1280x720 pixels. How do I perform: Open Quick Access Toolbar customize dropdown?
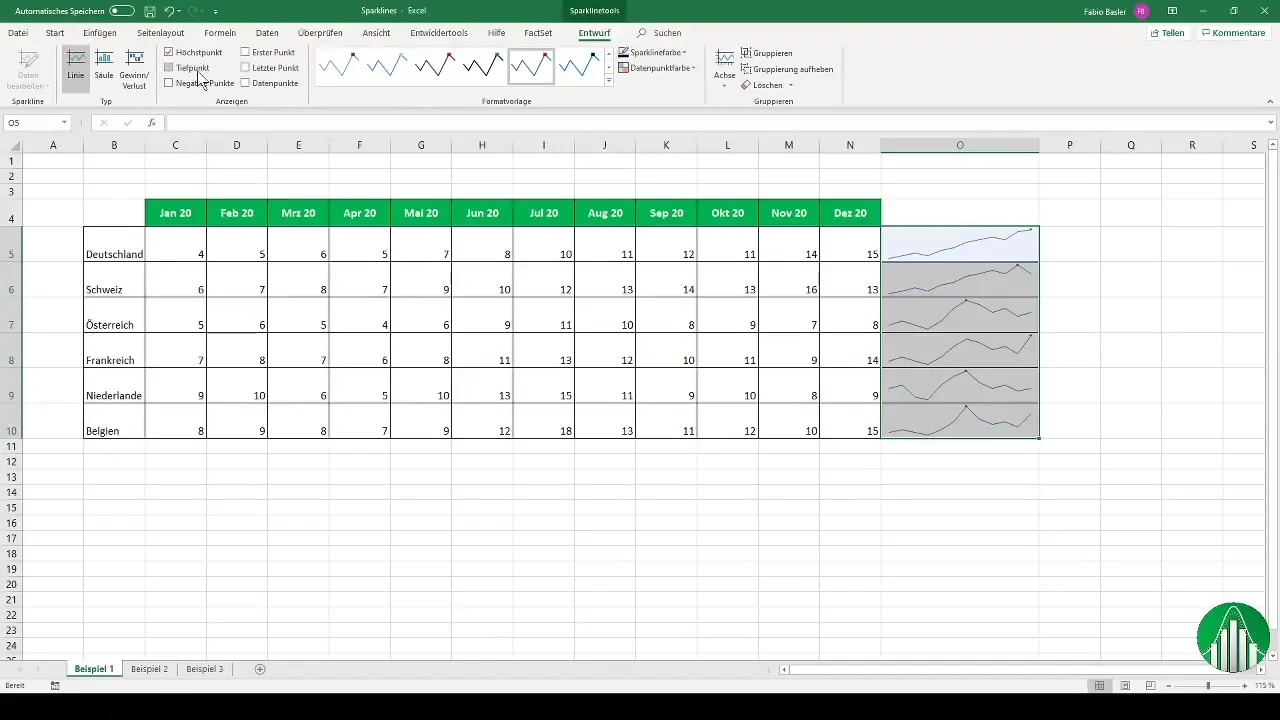(x=215, y=10)
